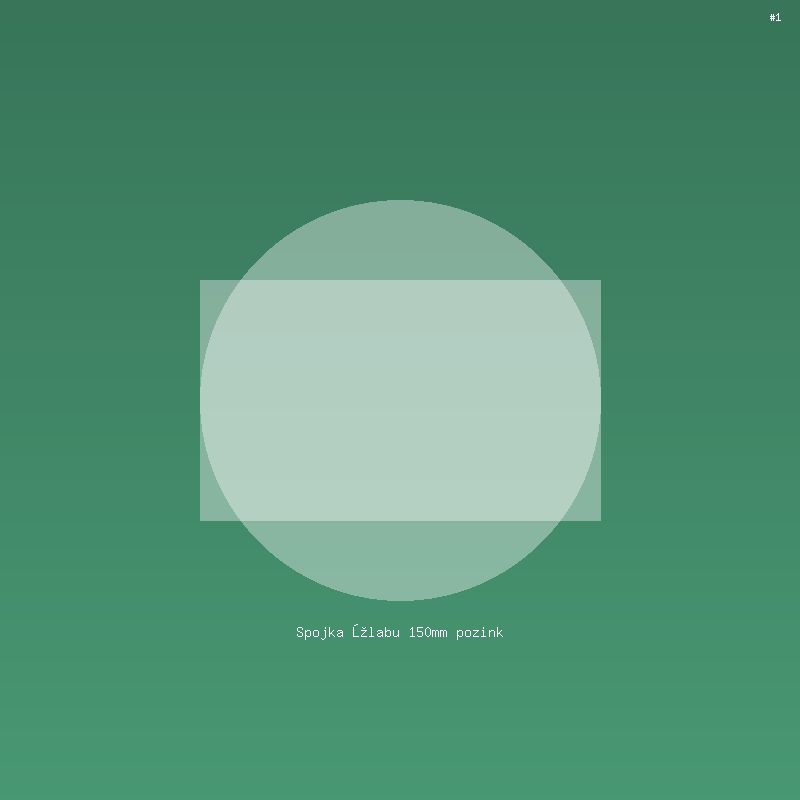Image resolution: width=800 pixels, height=800 pixels.
Task: Select the word "Spojka" in the caption
Action: coord(320,632)
